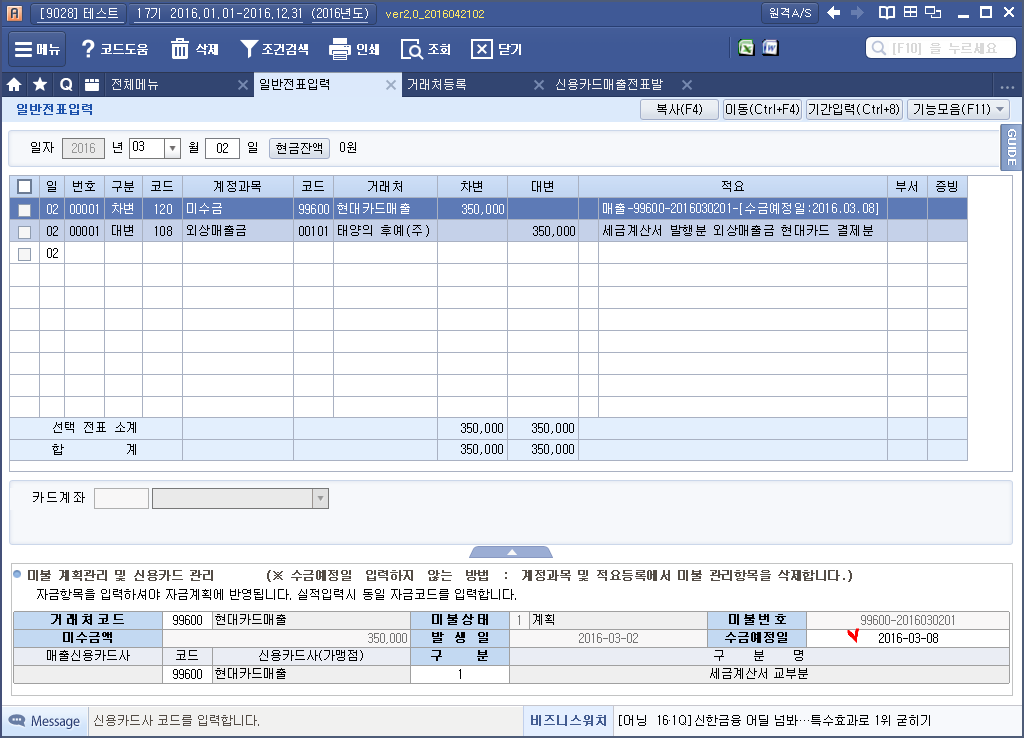Navigate back with the left arrow
Viewport: 1024px width, 738px height.
[833, 12]
